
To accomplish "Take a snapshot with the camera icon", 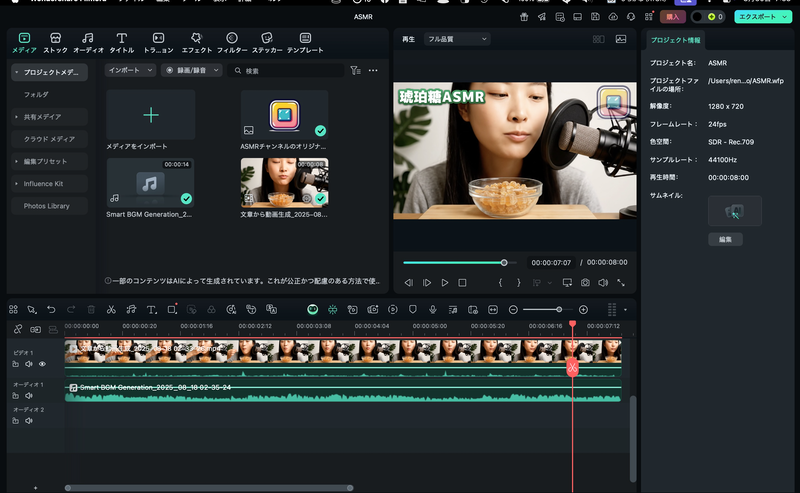I will pyautogui.click(x=585, y=282).
